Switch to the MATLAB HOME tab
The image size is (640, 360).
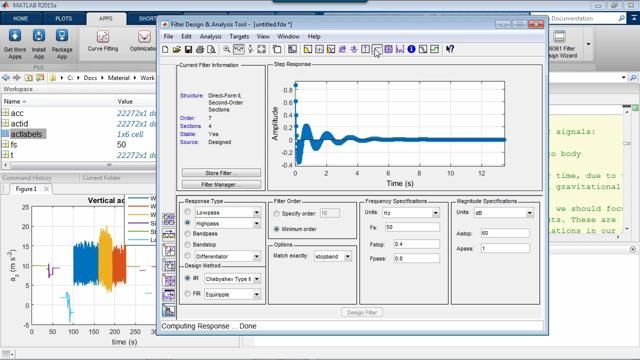tap(20, 19)
